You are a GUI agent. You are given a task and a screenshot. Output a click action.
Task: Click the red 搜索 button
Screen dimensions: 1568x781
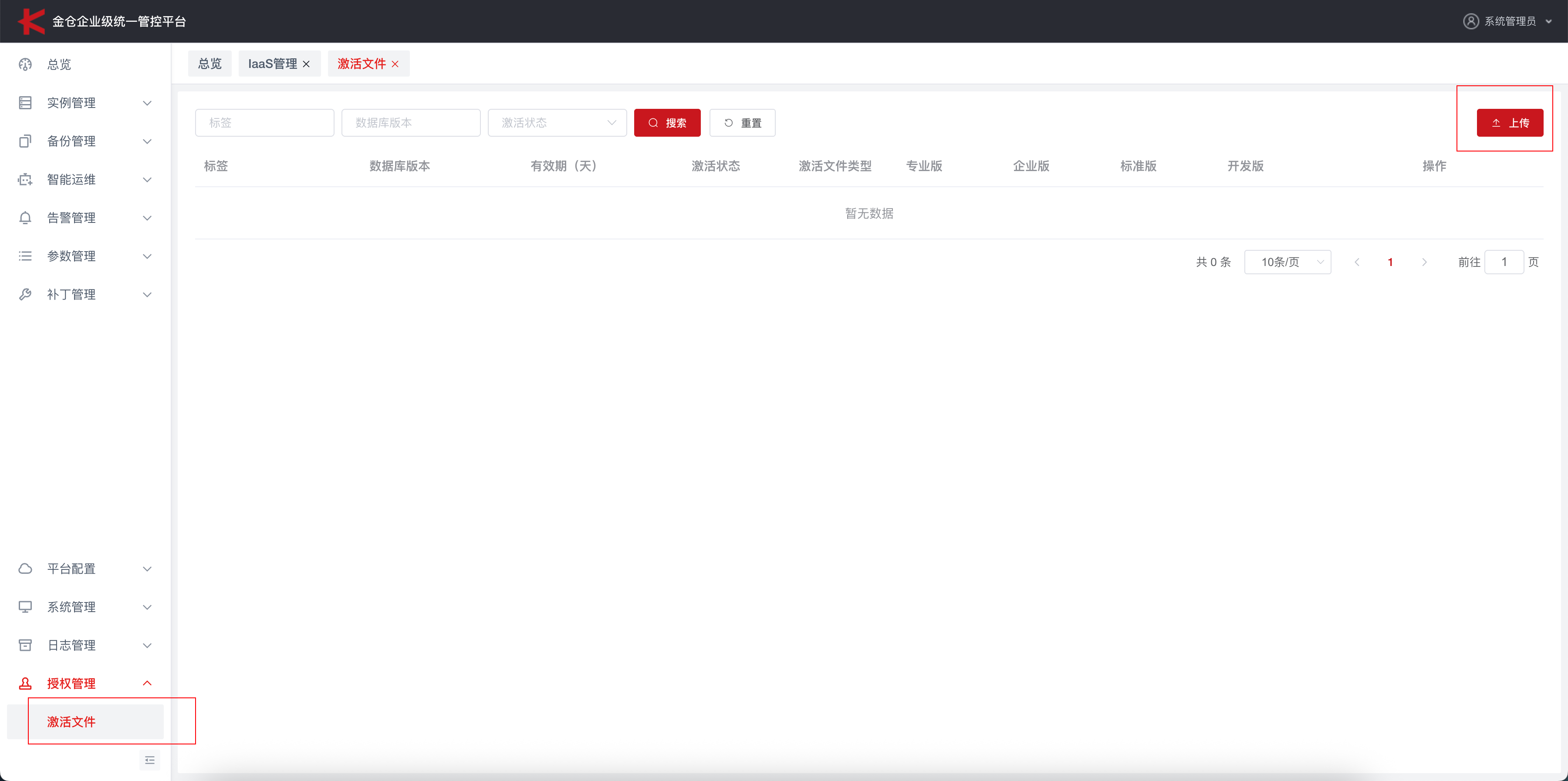[666, 123]
